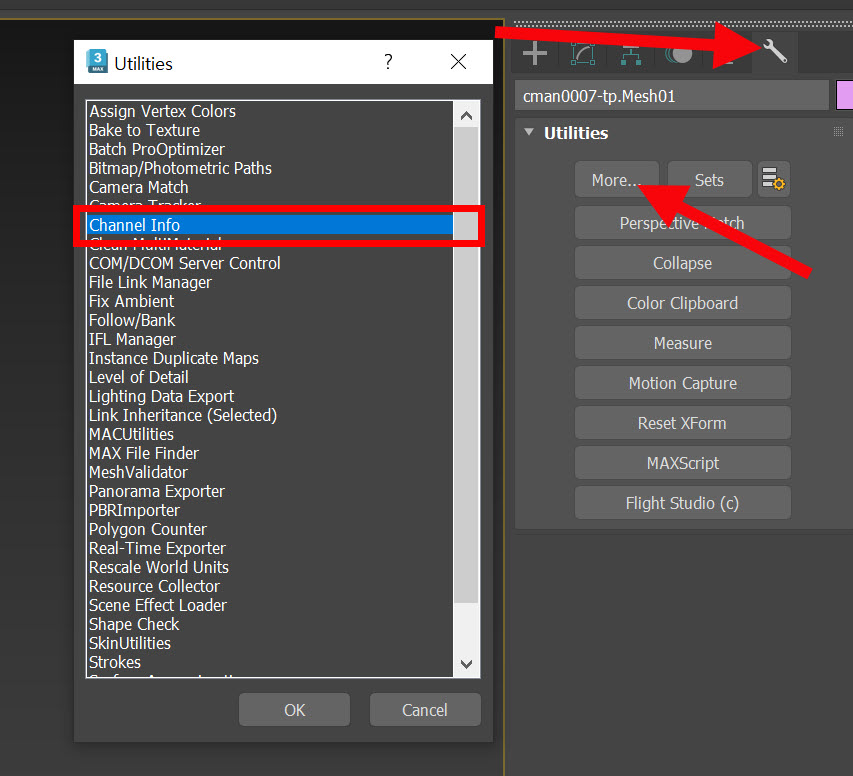This screenshot has width=853, height=776.
Task: Click the Utilities dialog help question mark
Action: point(388,61)
